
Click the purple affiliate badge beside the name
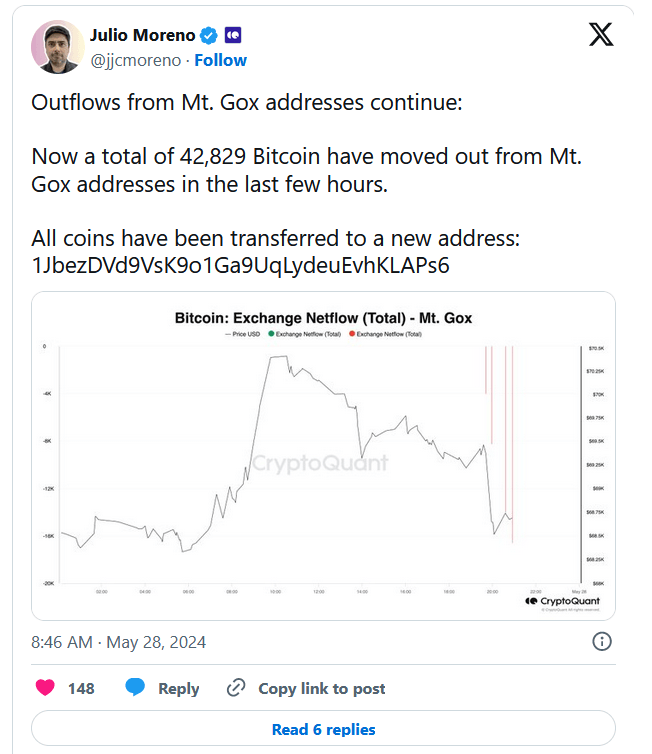[x=233, y=36]
